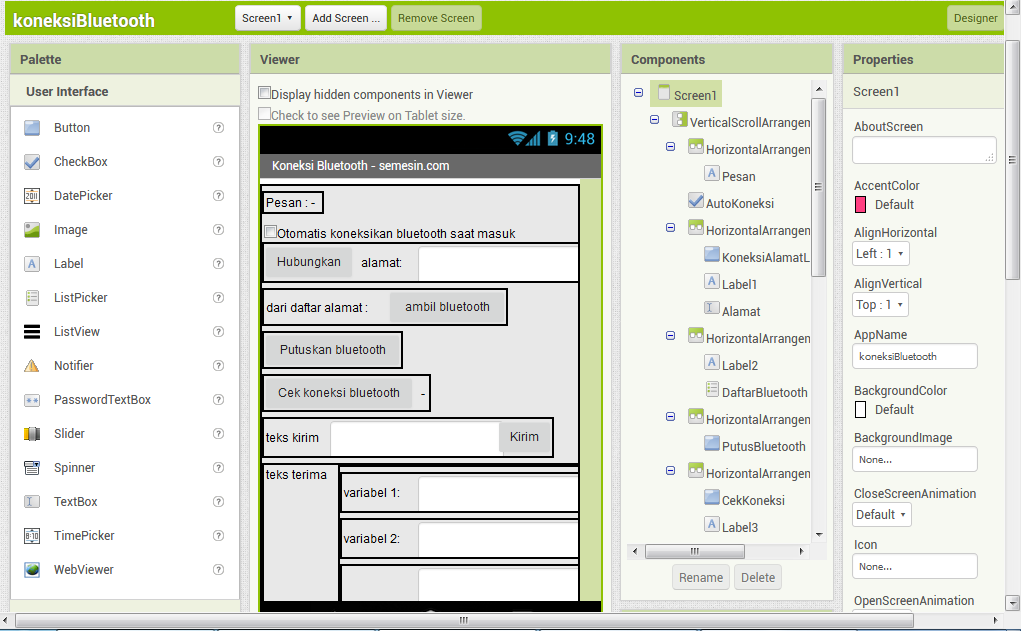Choose the ListView icon in Palette
This screenshot has height=631, width=1021.
pyautogui.click(x=32, y=332)
